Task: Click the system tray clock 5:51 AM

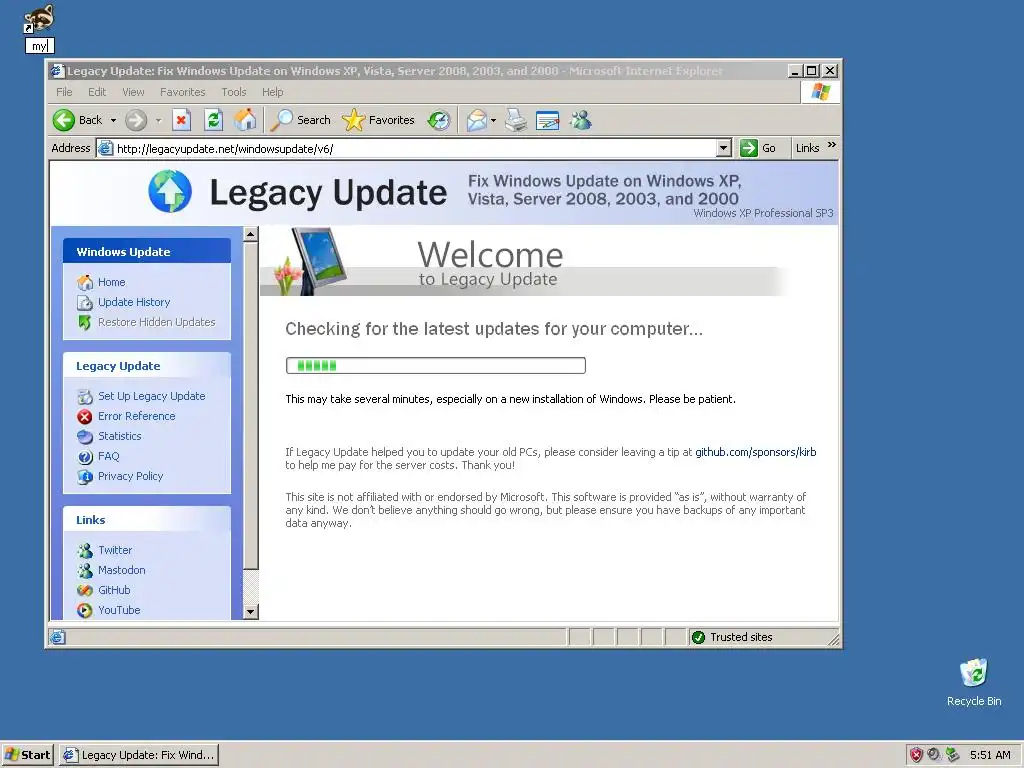Action: [990, 755]
